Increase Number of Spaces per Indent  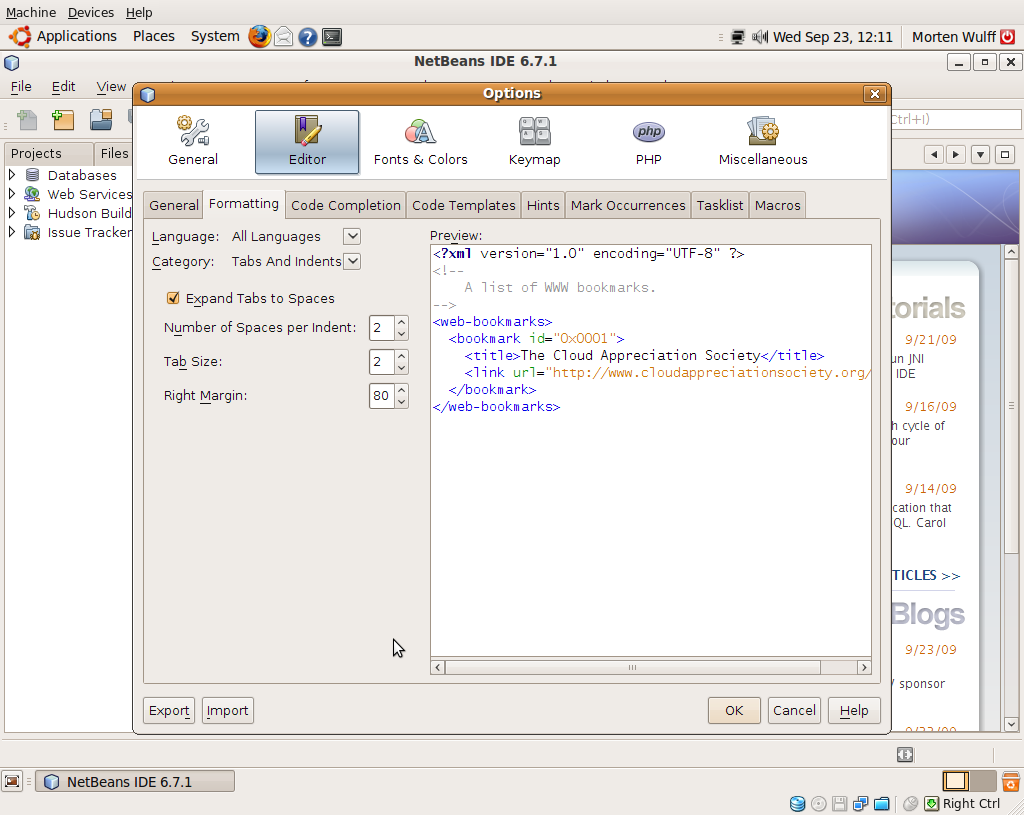(402, 321)
